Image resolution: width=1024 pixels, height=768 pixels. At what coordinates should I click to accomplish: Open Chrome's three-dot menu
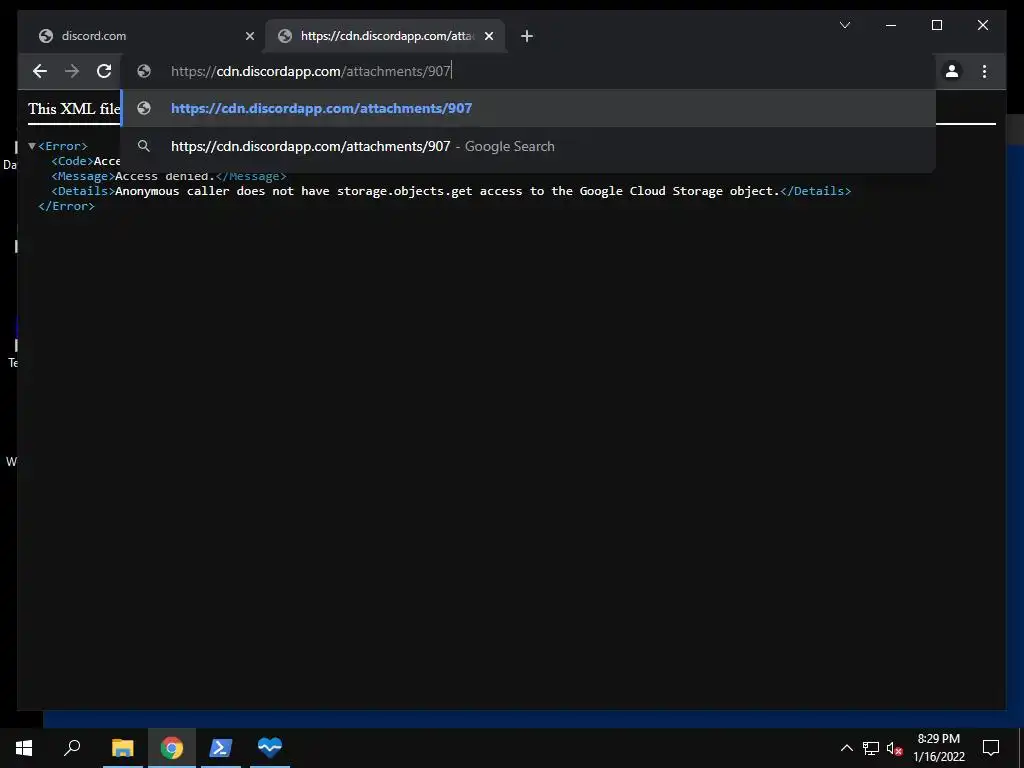point(984,71)
